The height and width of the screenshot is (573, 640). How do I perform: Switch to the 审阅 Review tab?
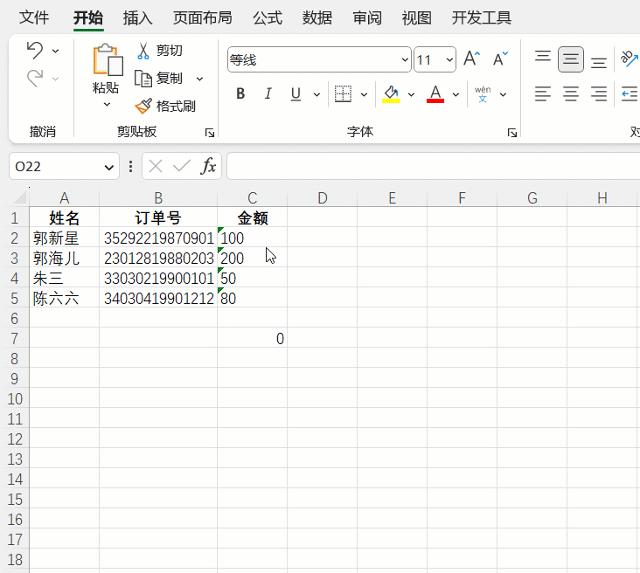click(x=367, y=18)
